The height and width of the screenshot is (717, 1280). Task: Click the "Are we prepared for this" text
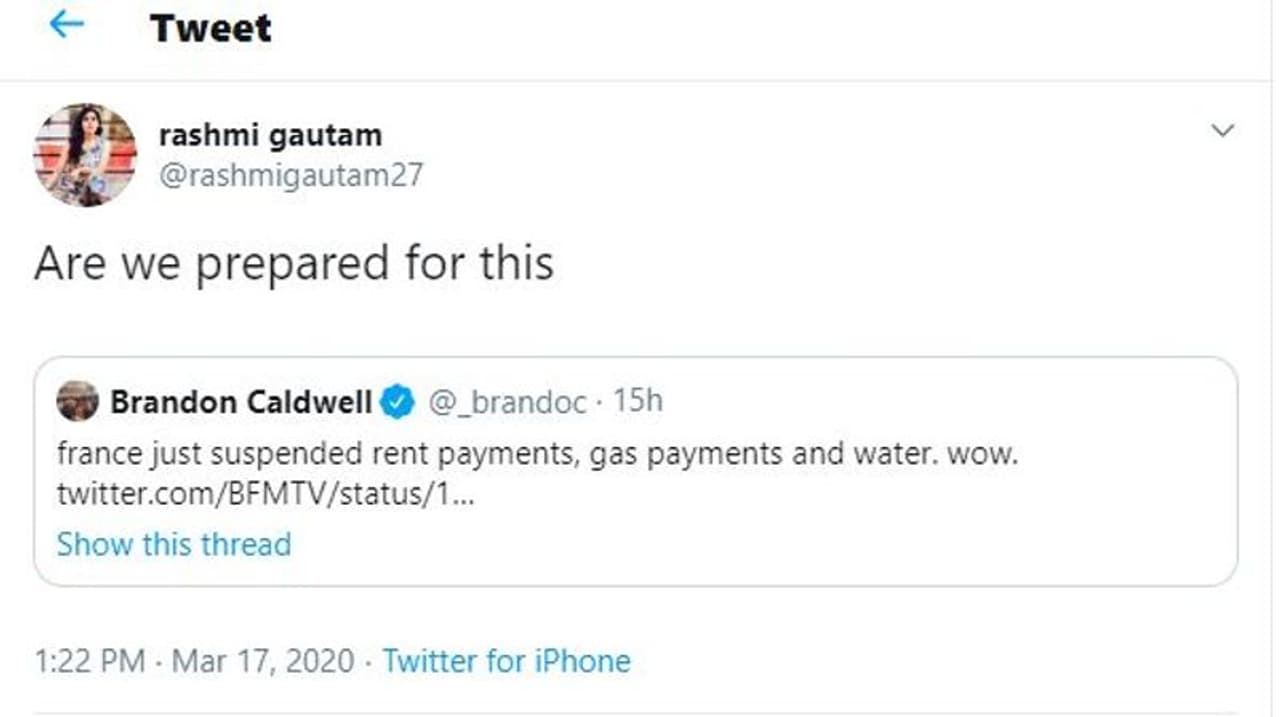tap(294, 263)
